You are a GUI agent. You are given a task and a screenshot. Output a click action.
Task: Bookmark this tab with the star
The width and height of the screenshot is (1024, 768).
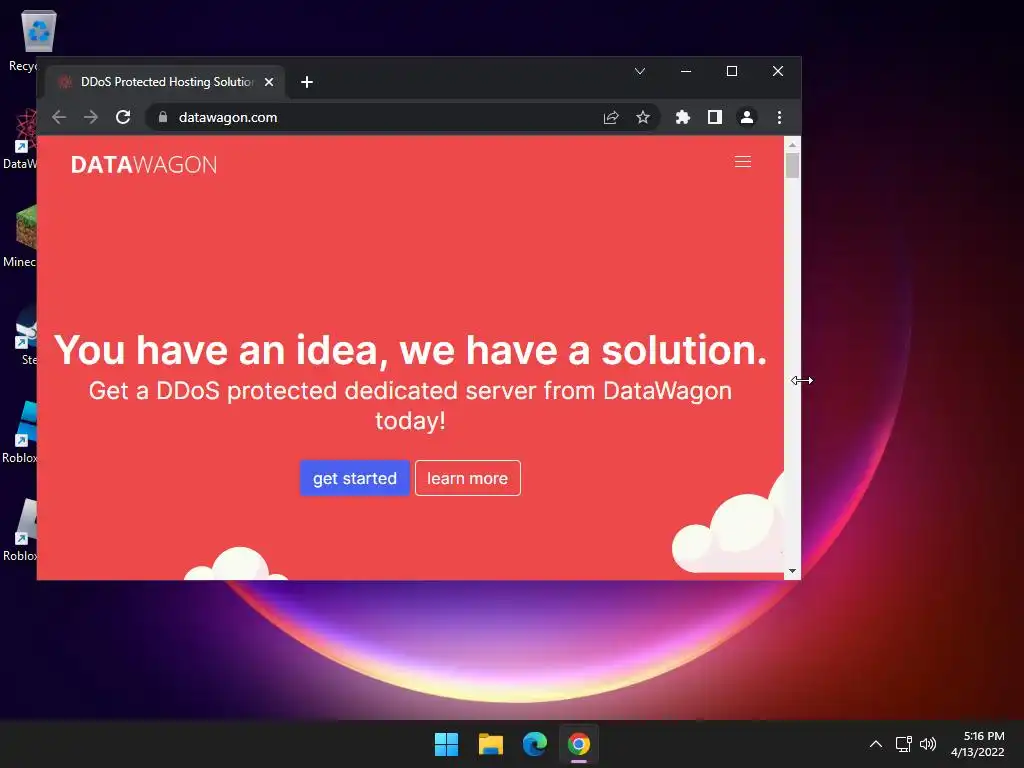click(643, 117)
